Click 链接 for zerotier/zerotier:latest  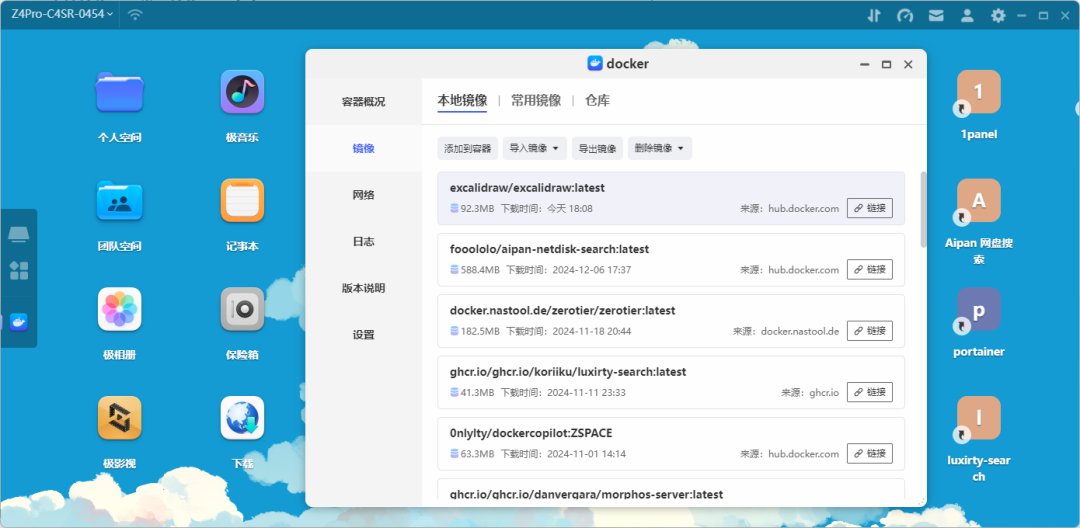[870, 331]
